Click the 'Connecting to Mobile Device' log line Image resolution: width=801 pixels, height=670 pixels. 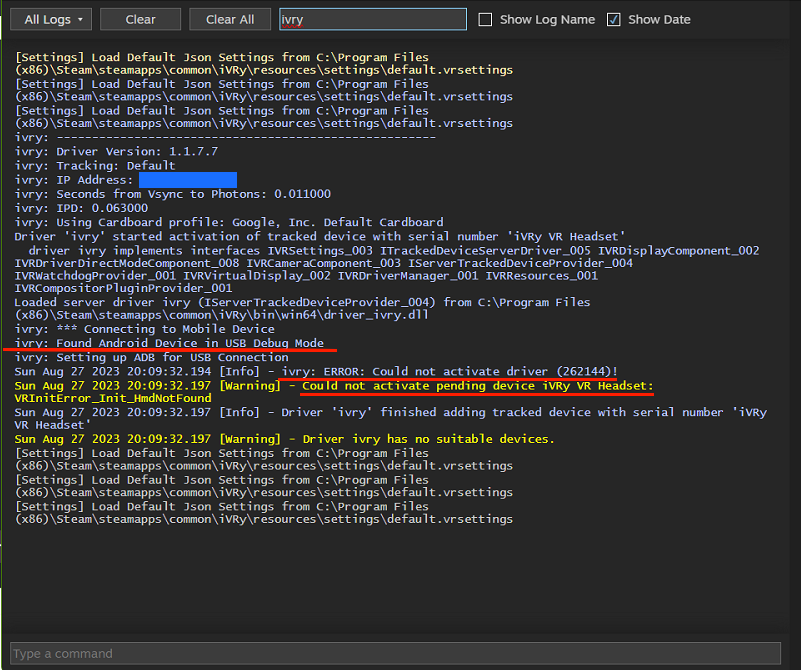click(x=145, y=329)
